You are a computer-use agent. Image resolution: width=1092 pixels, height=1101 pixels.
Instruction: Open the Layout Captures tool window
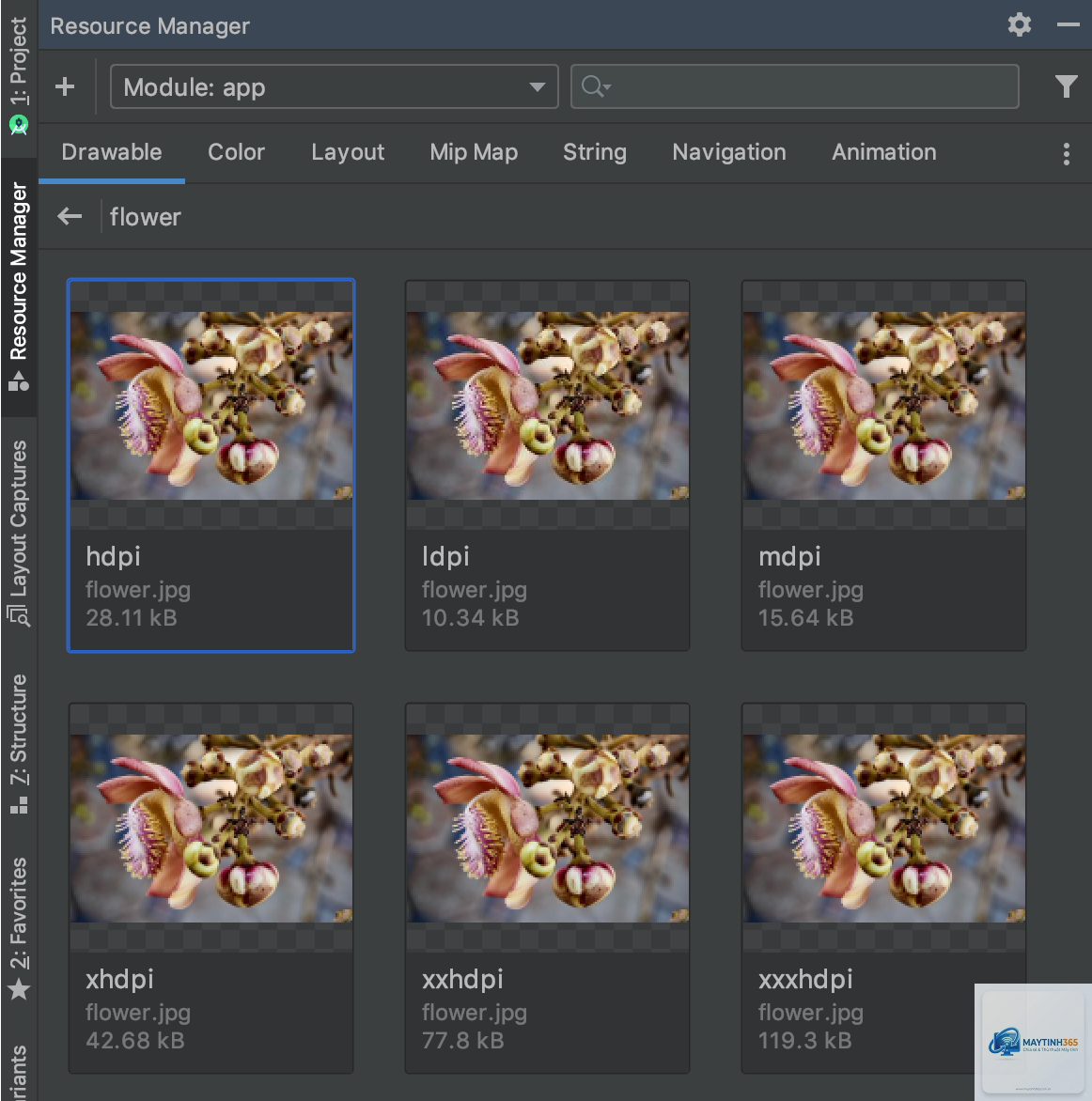(x=19, y=519)
